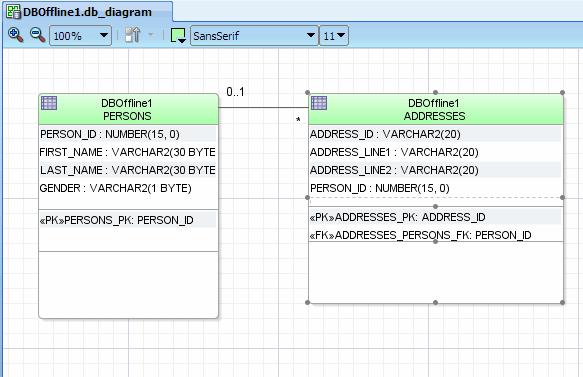
Task: Open the arrange order dropdown arrow
Action: point(151,35)
